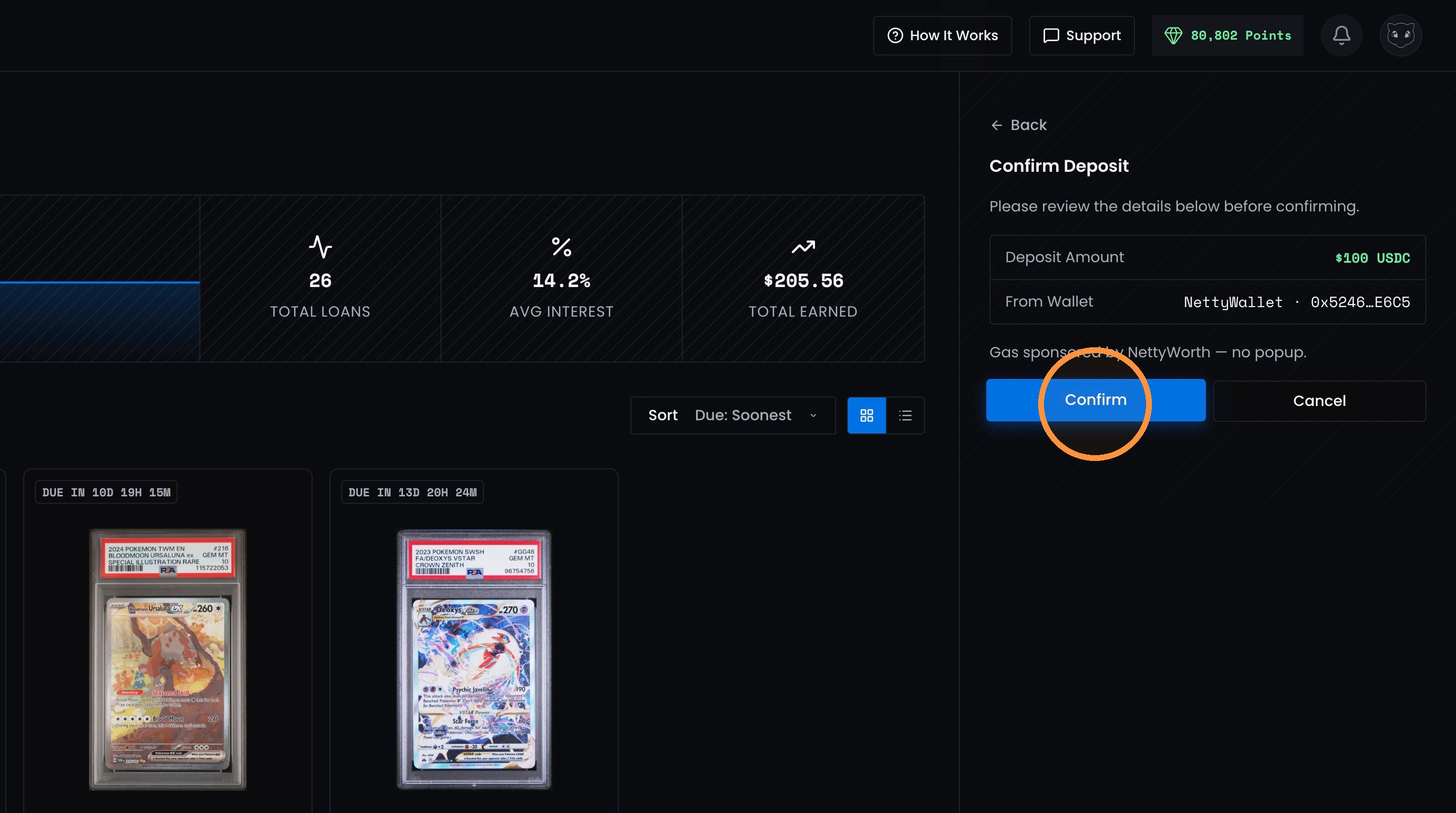The image size is (1456, 813).
Task: Click the 14.2% avg interest value
Action: (x=561, y=281)
